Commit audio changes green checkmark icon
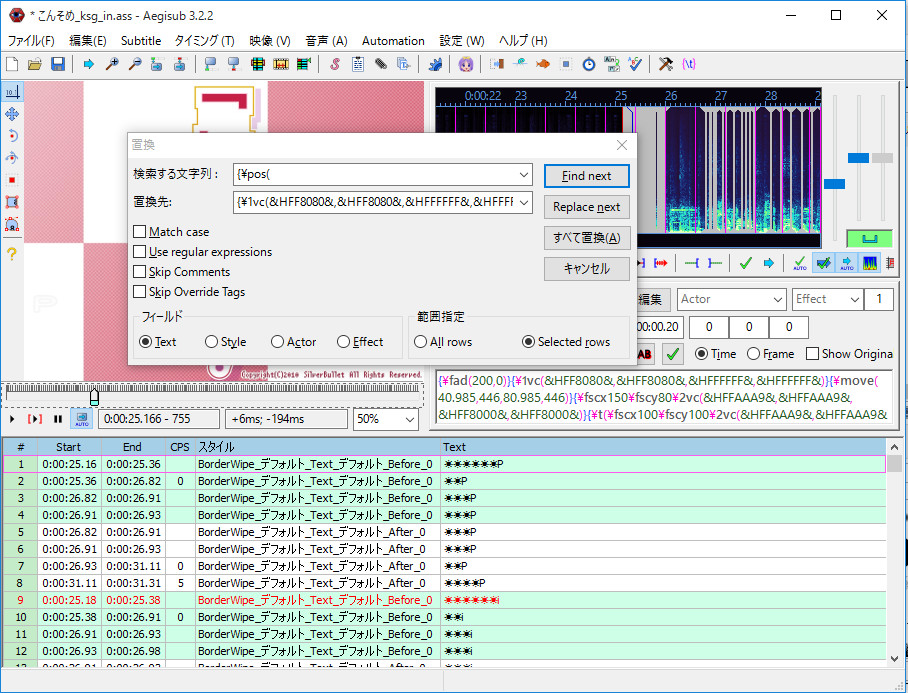The image size is (908, 693). (746, 263)
